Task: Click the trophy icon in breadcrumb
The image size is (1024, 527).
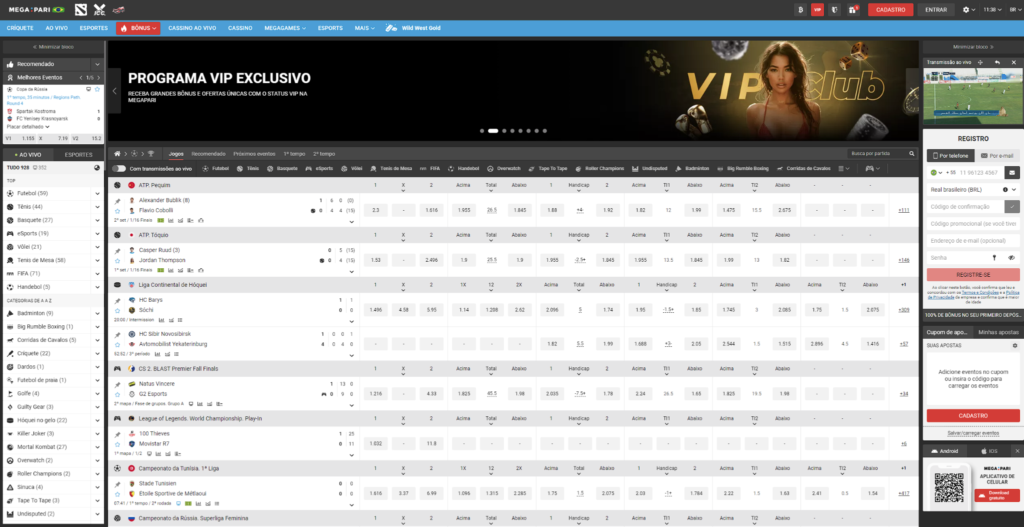Action: coord(151,153)
